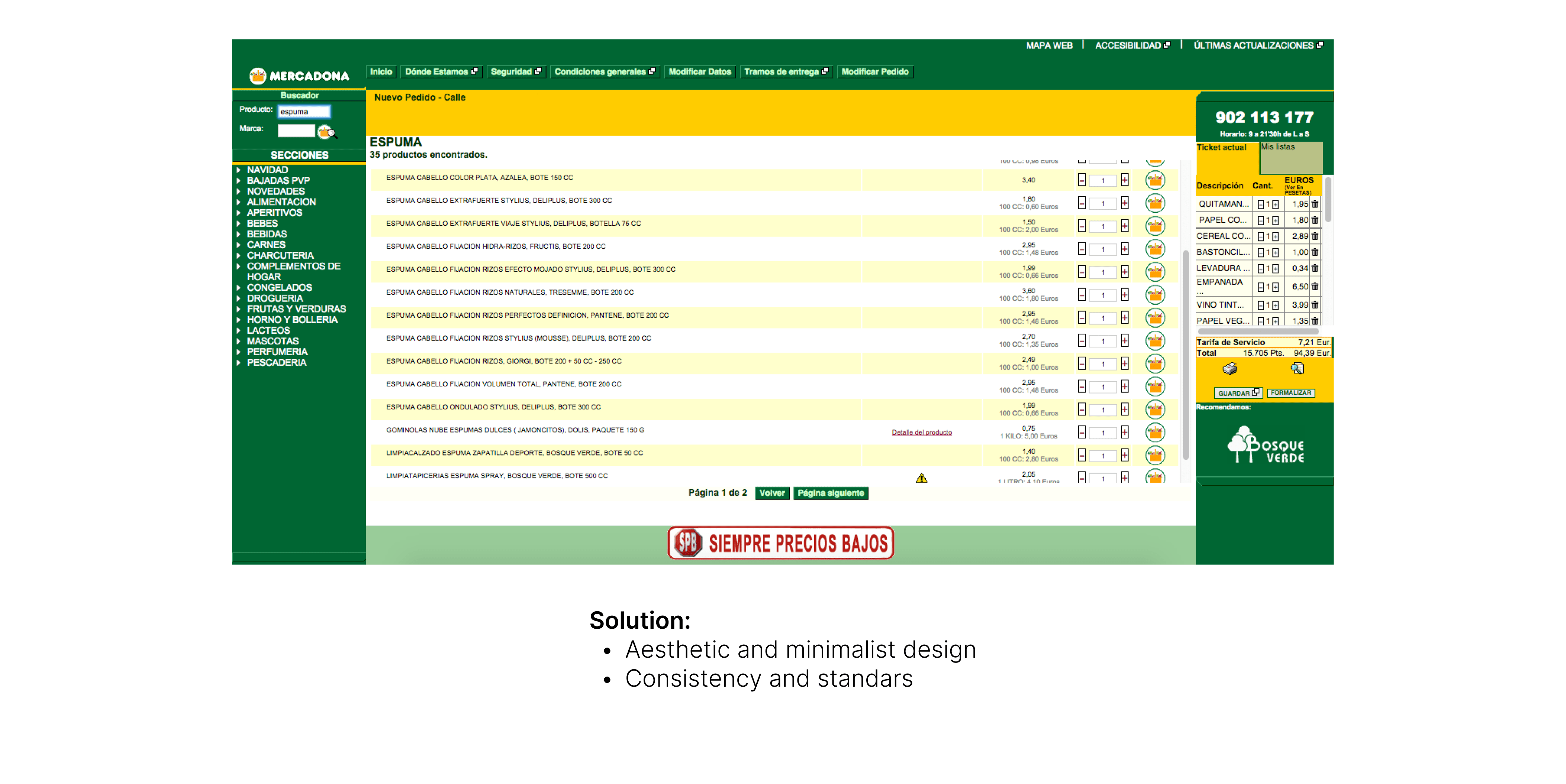Increase quantity of GOMINOLAS NUBE ESPUMAS
This screenshot has height=784, width=1566.
click(x=1125, y=432)
